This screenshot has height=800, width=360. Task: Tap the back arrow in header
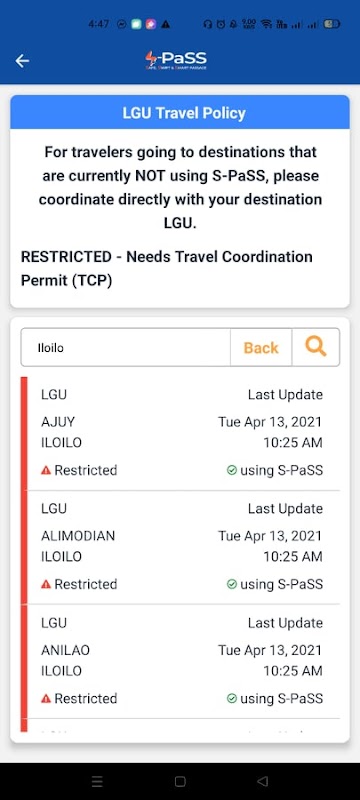click(x=22, y=61)
